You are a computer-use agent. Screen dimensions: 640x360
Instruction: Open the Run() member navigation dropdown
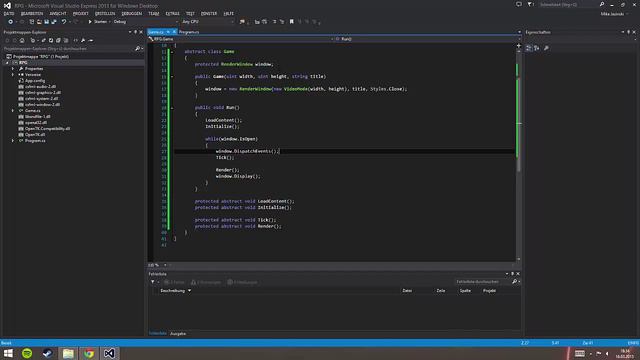(x=428, y=39)
